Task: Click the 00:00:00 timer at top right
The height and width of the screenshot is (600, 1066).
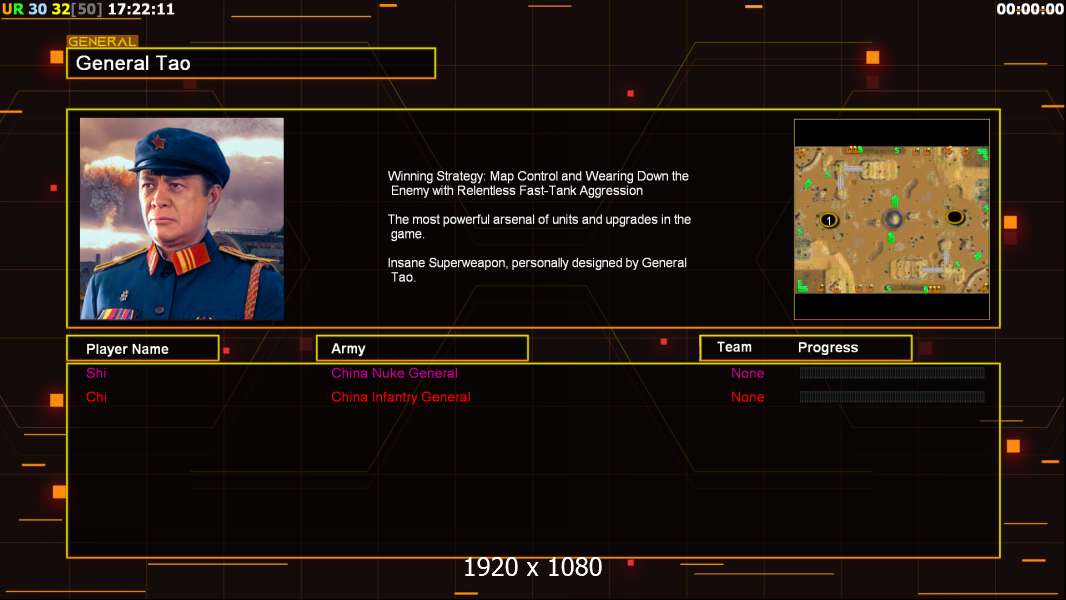Action: 1030,9
